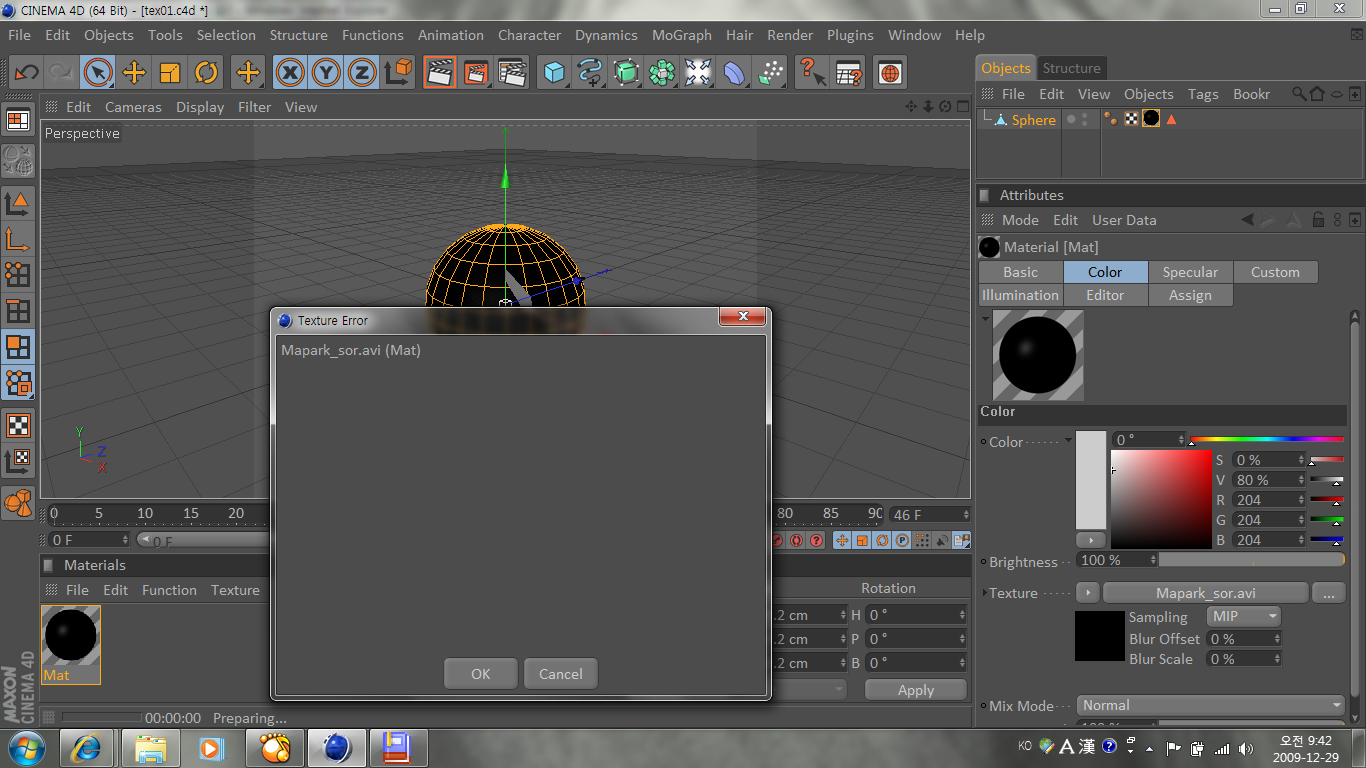This screenshot has width=1366, height=768.
Task: Switch to the Specular material tab
Action: [x=1190, y=272]
